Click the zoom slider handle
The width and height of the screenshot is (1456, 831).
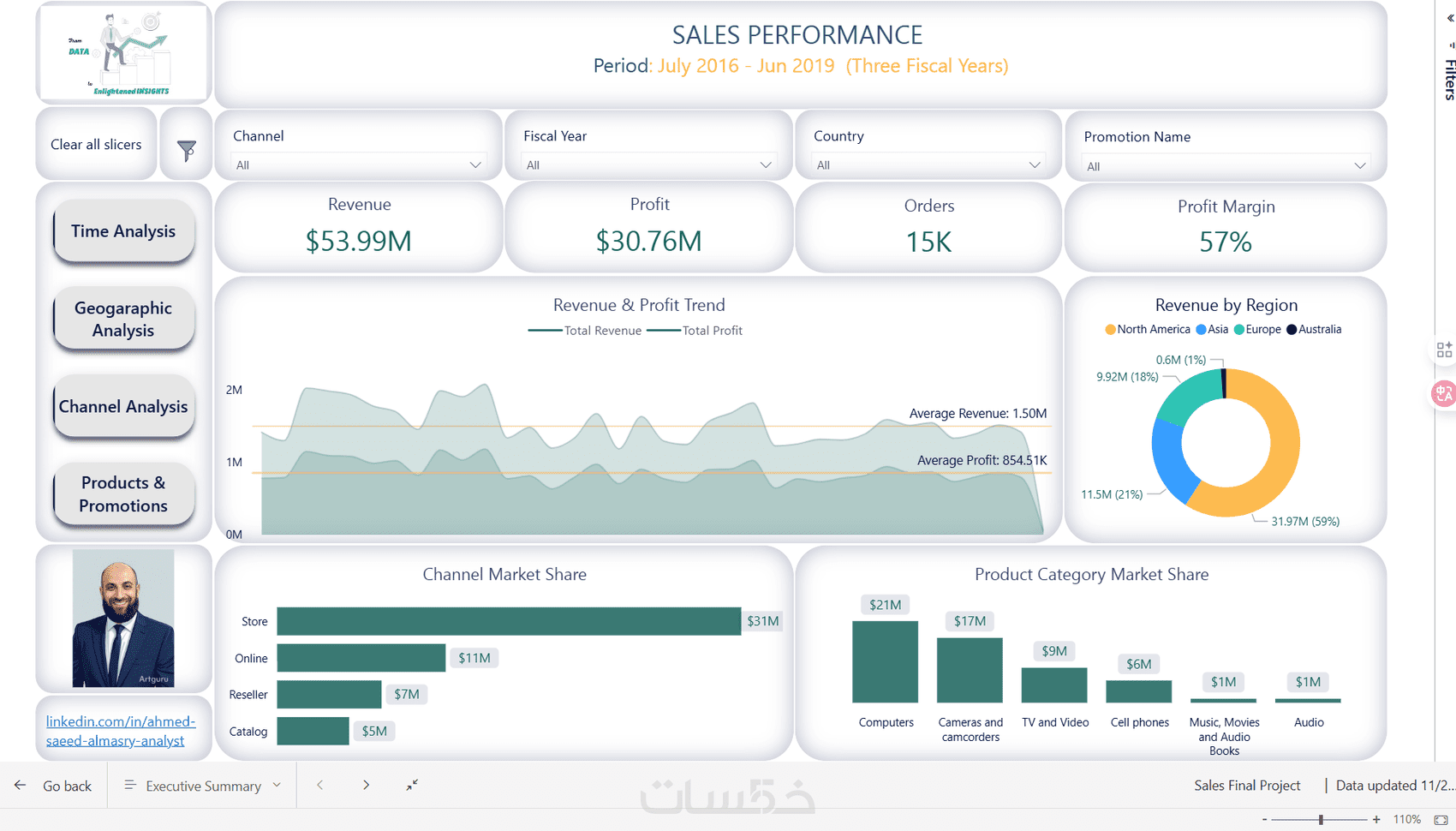[x=1321, y=820]
